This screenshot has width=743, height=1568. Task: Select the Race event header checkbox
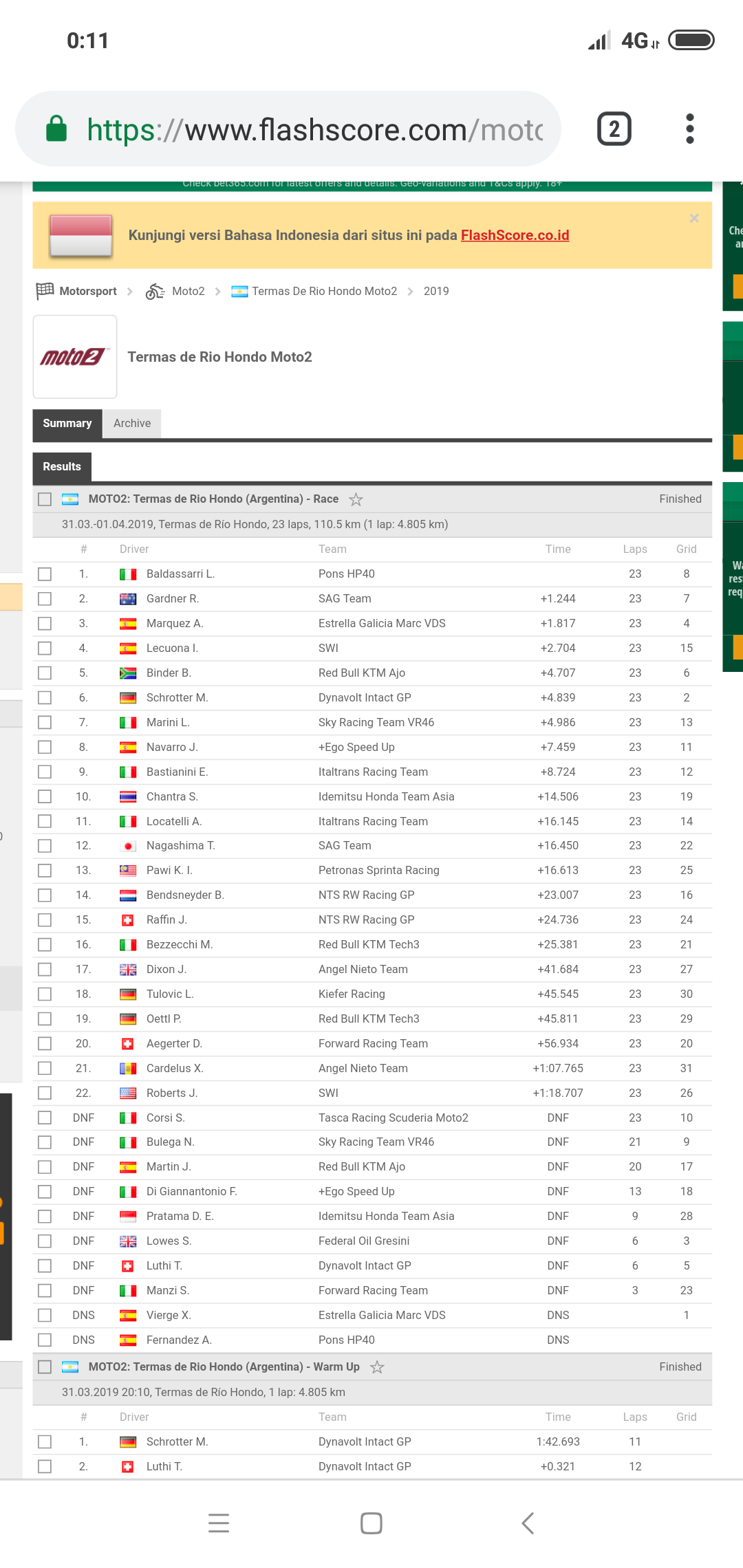(x=45, y=499)
